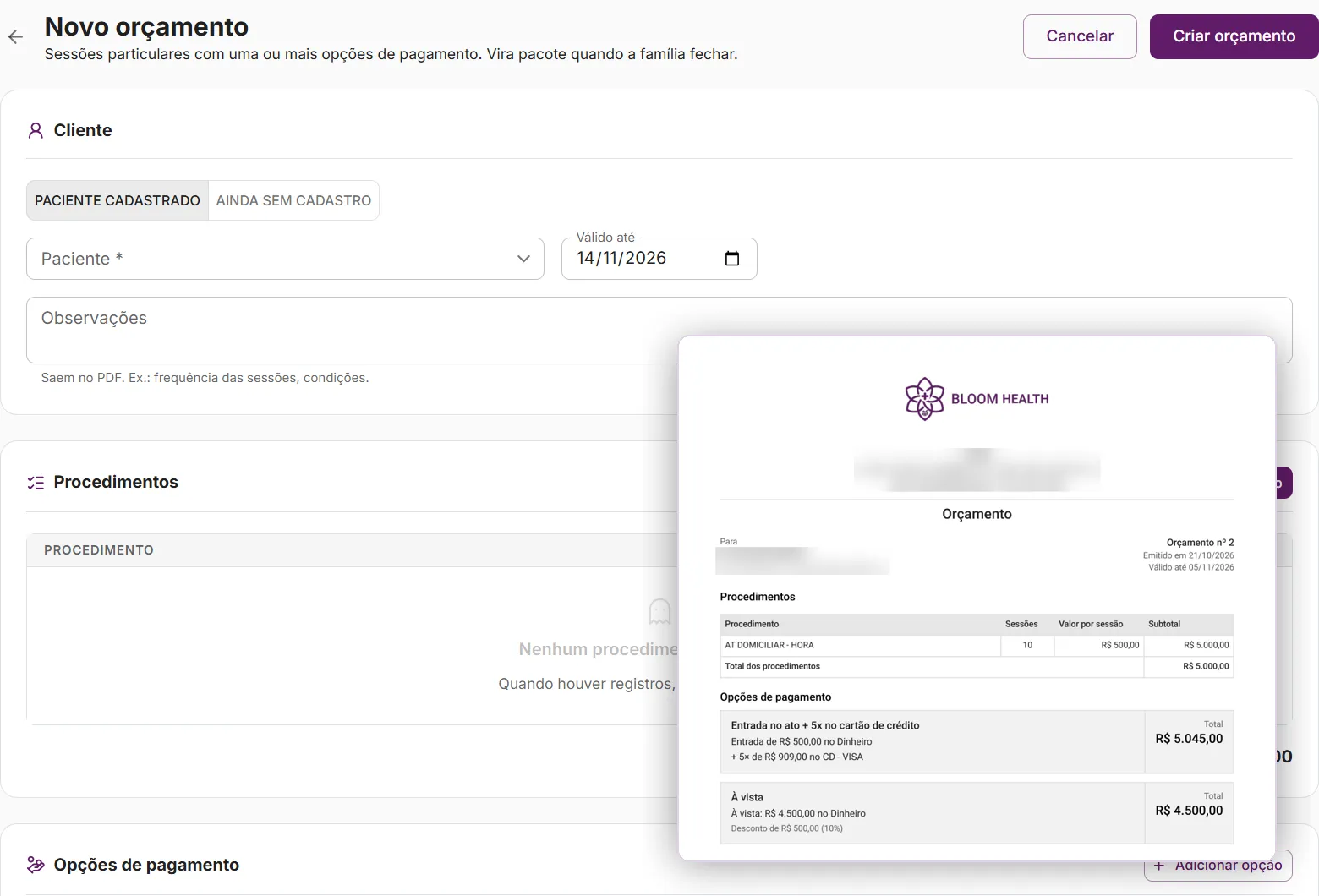This screenshot has height=896, width=1319.
Task: Click the 'Emitido em 21/10/2026' text
Action: click(1188, 555)
